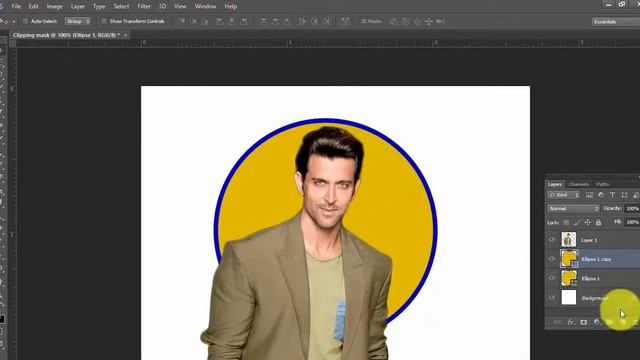640x360 pixels.
Task: Align vertical centers icon in options bar
Action: pyautogui.click(x=193, y=21)
